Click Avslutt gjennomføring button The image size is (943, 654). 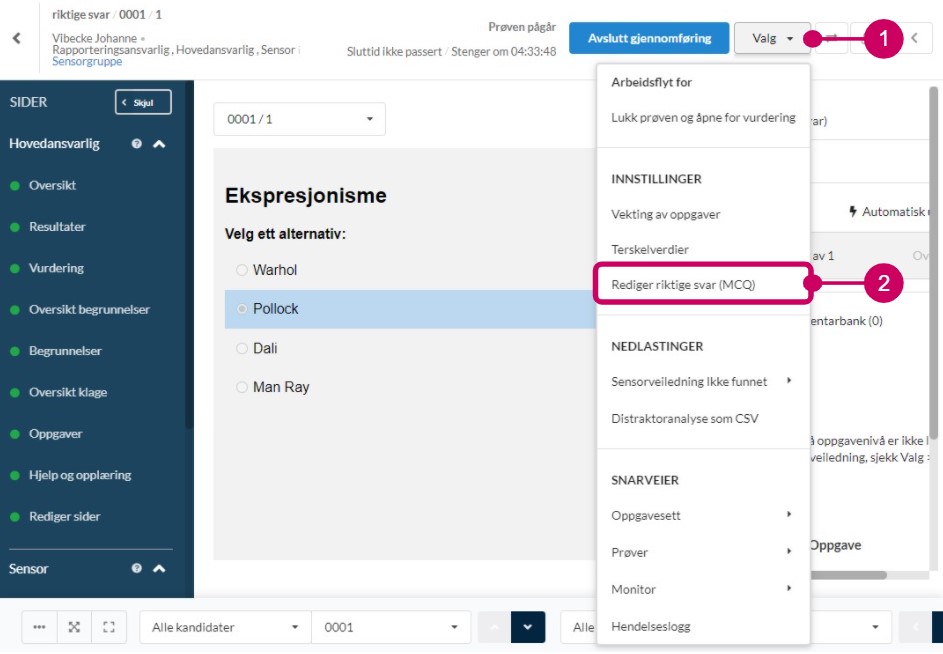649,38
